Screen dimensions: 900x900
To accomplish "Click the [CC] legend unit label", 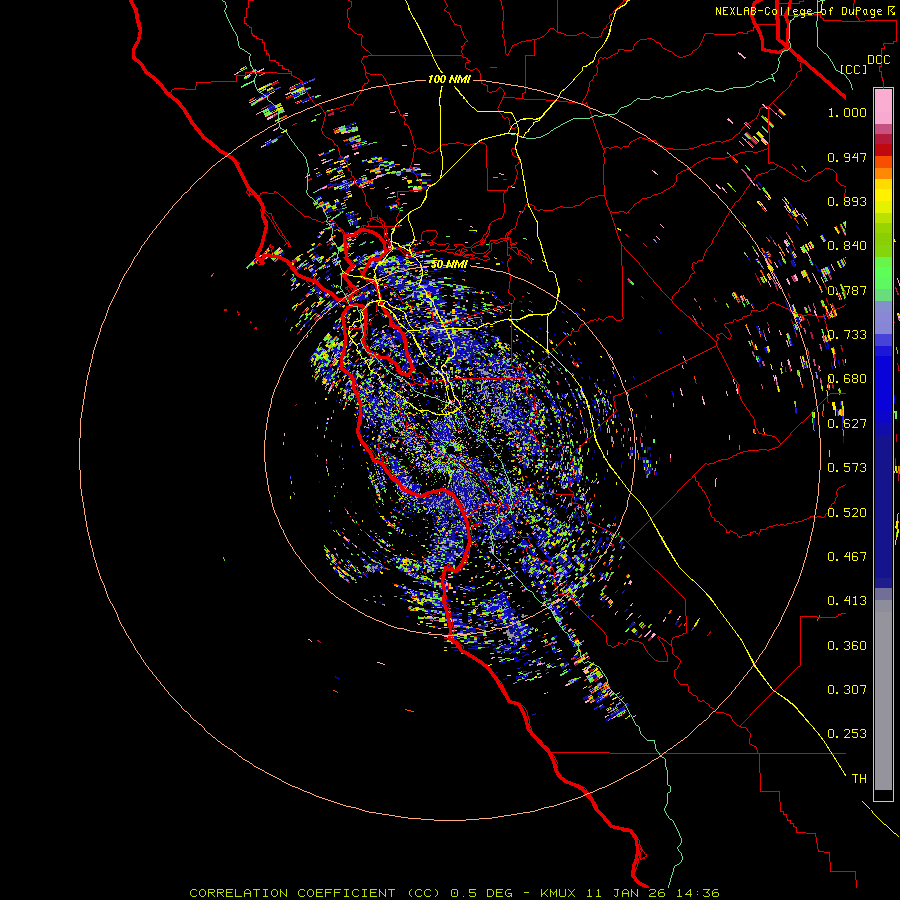I will (853, 69).
